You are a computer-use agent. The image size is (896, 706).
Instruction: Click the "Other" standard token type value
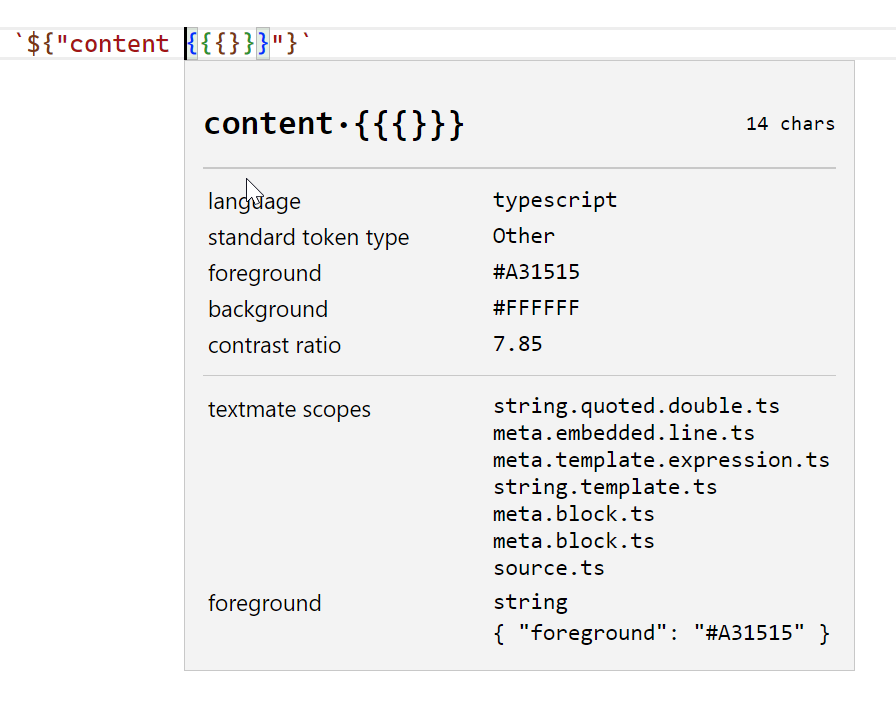click(x=523, y=236)
